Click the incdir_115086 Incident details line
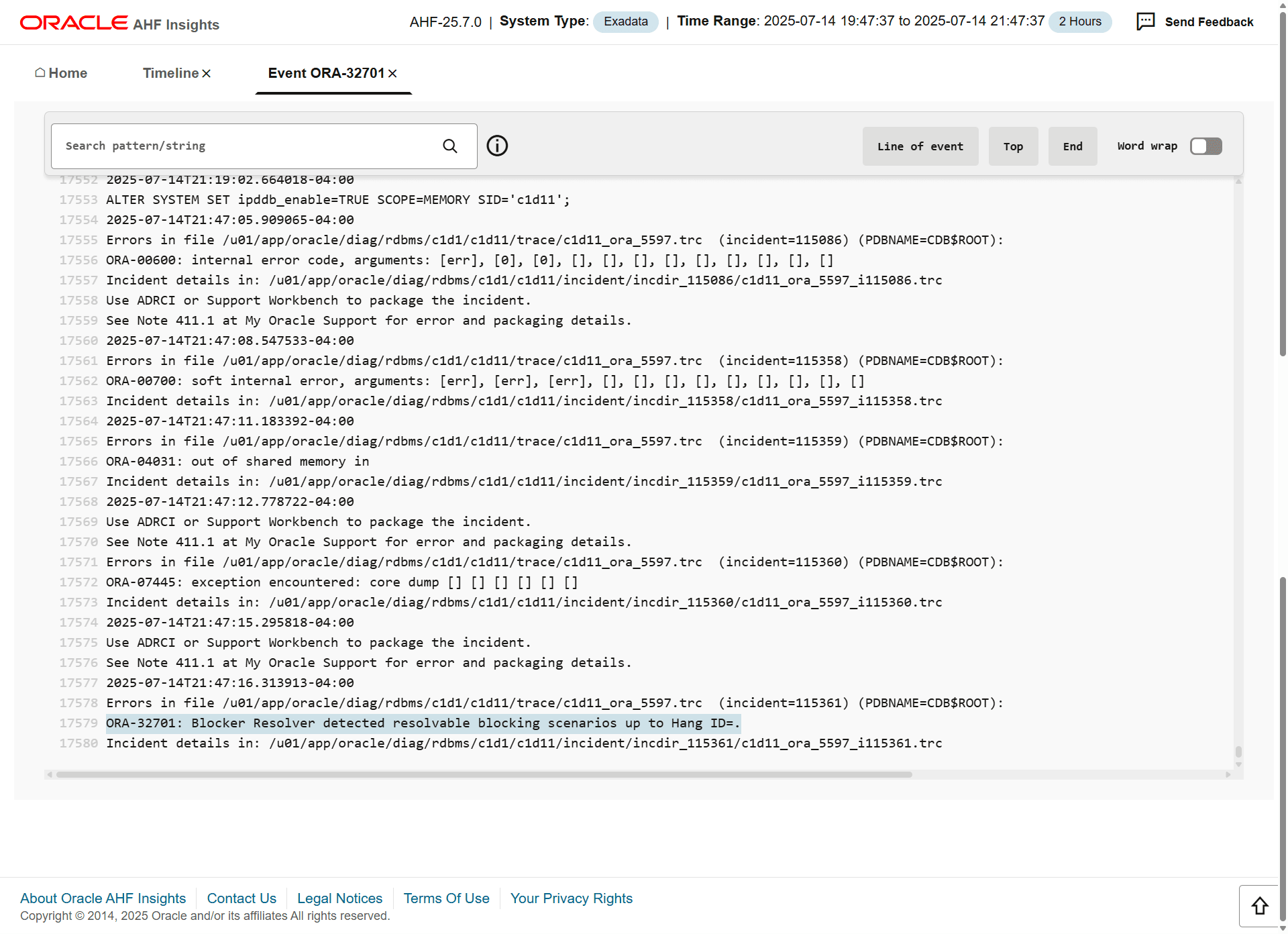 524,280
